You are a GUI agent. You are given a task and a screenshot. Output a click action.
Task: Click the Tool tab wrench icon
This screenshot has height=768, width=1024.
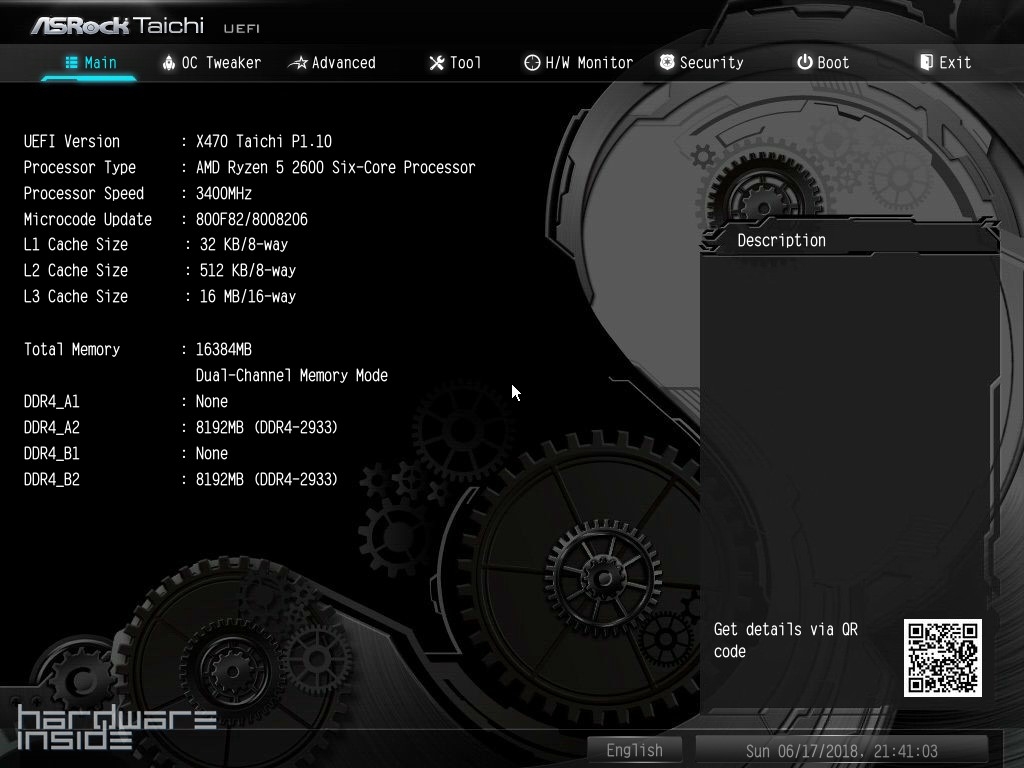pyautogui.click(x=436, y=63)
